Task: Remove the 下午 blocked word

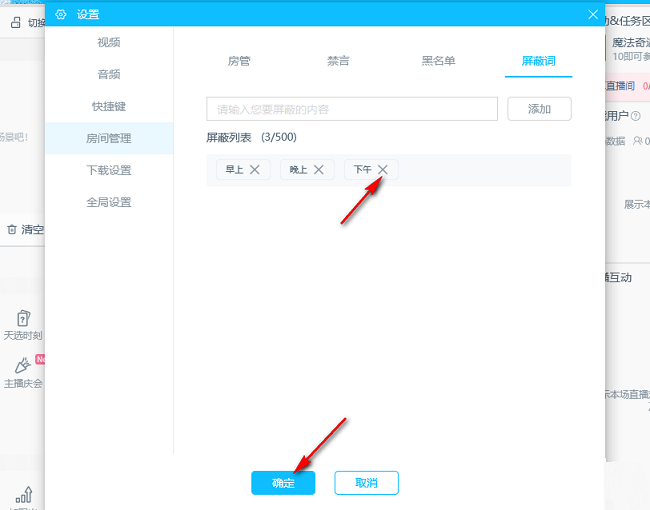Action: point(383,170)
